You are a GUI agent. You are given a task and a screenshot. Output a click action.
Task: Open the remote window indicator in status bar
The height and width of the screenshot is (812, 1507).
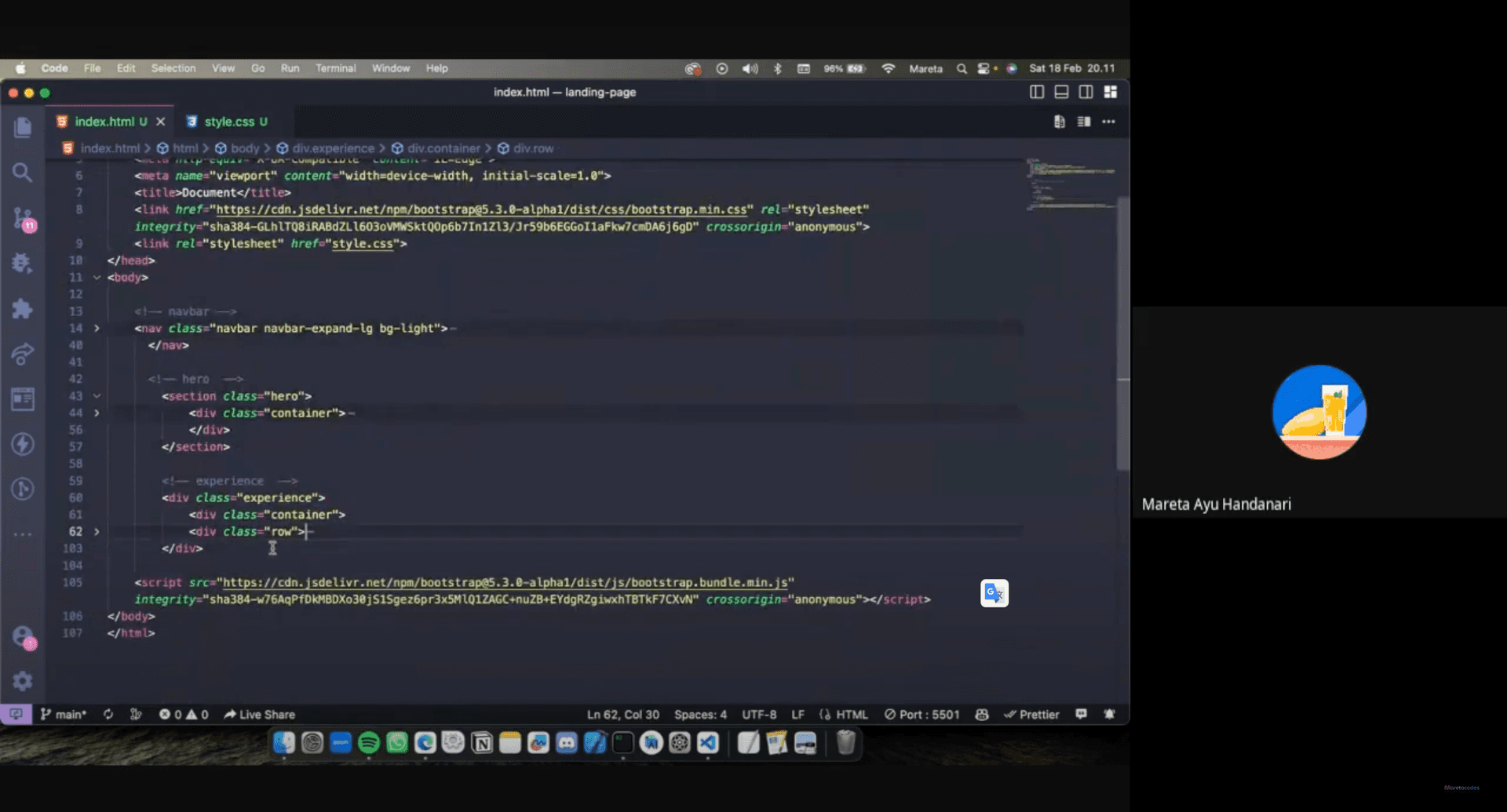(16, 715)
